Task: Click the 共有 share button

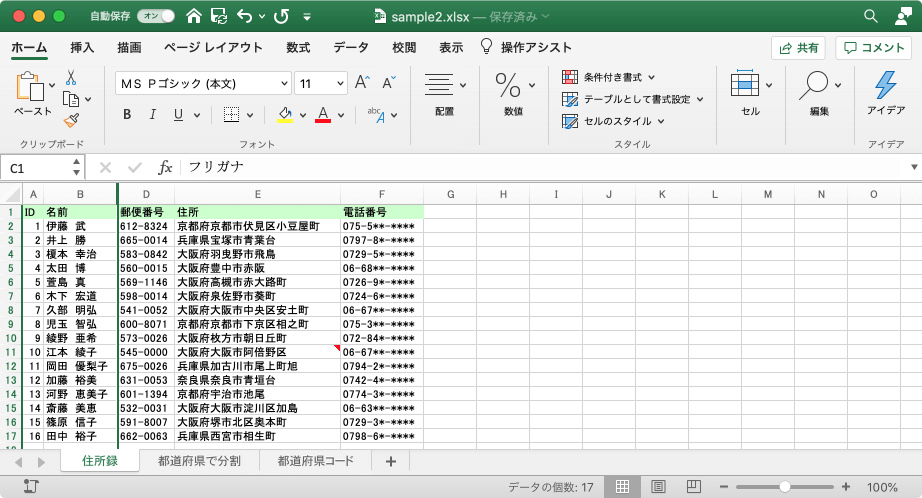Action: coord(799,48)
